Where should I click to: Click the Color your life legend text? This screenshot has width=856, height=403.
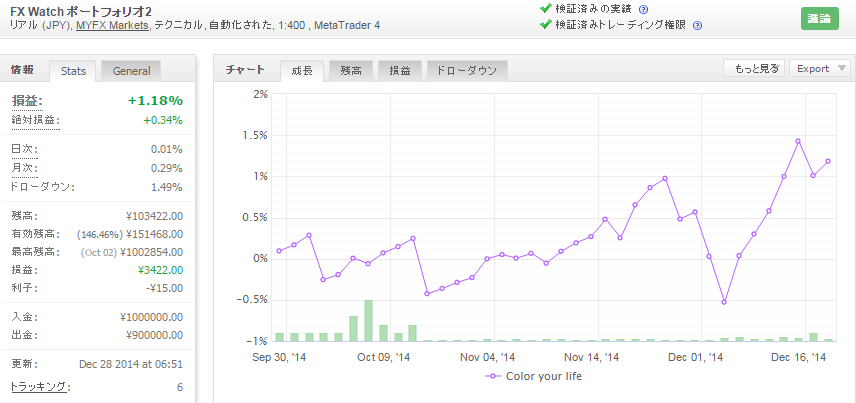pyautogui.click(x=544, y=376)
